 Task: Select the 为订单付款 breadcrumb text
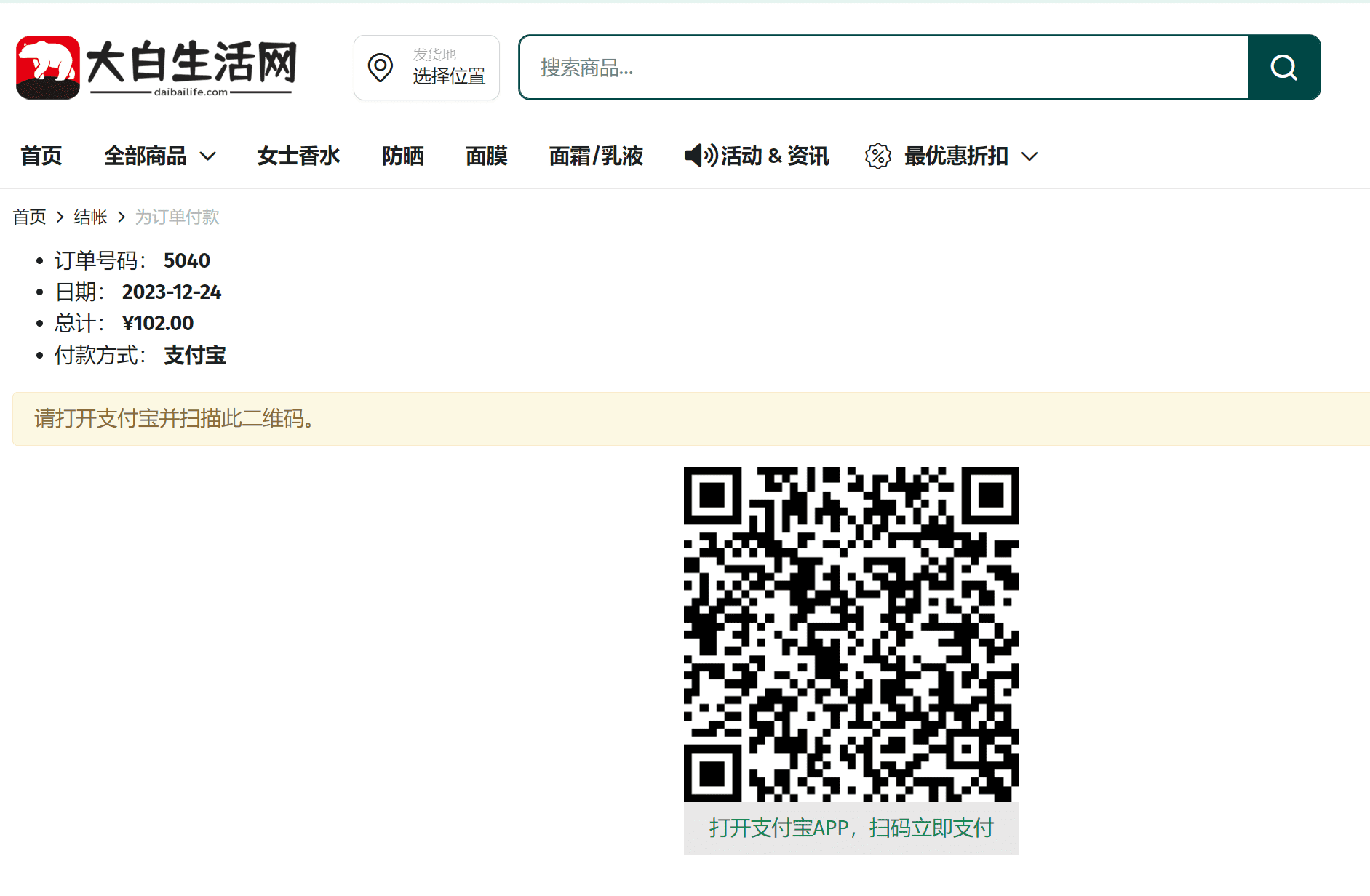click(x=177, y=217)
